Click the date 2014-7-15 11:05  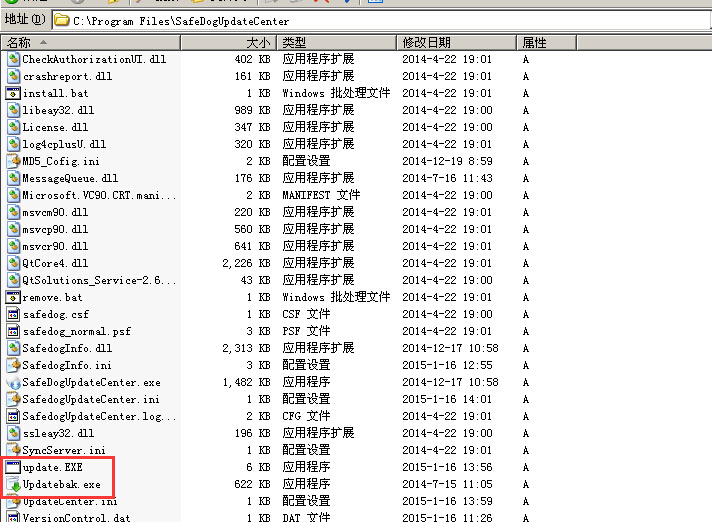click(x=447, y=484)
